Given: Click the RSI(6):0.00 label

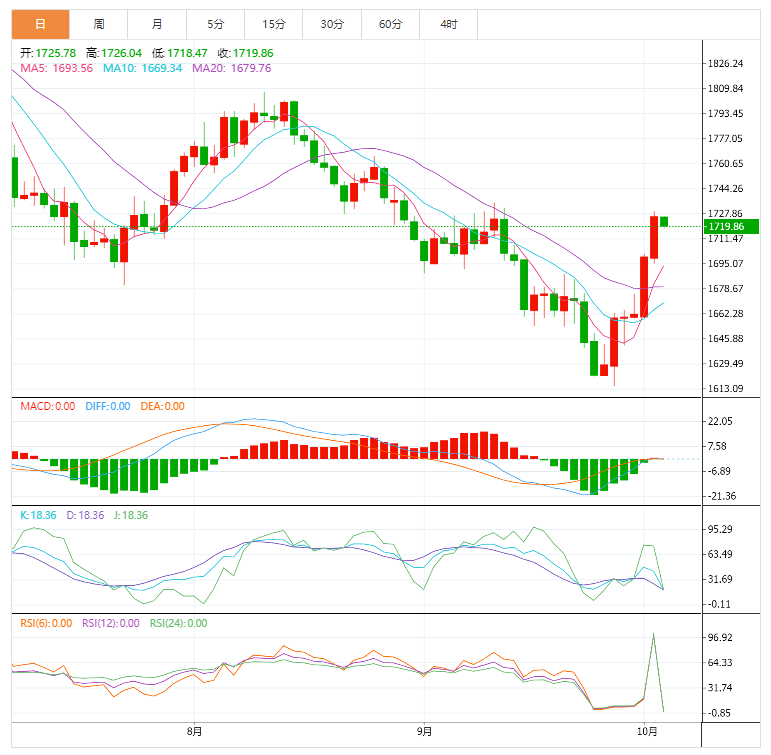Looking at the screenshot, I should point(46,623).
